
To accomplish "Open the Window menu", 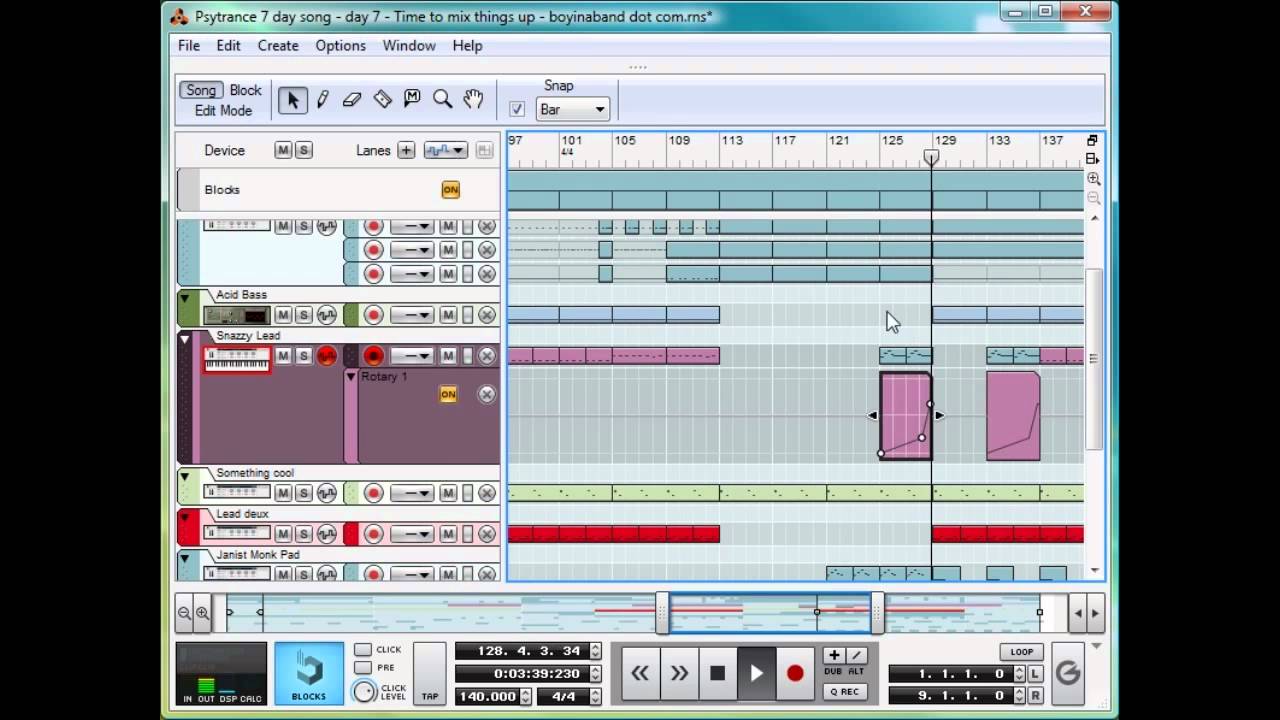I will pos(409,46).
